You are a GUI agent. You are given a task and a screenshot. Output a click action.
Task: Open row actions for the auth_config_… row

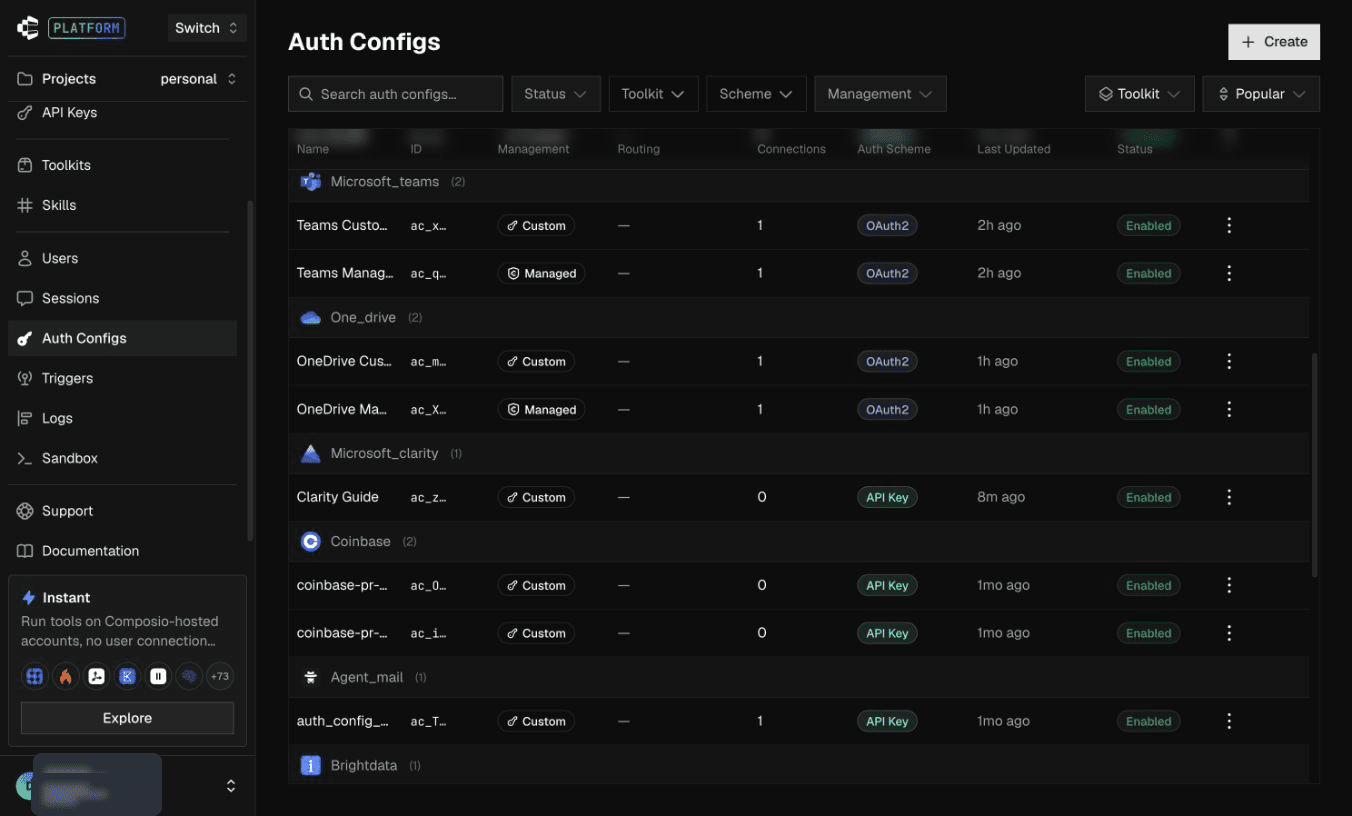pos(1229,722)
